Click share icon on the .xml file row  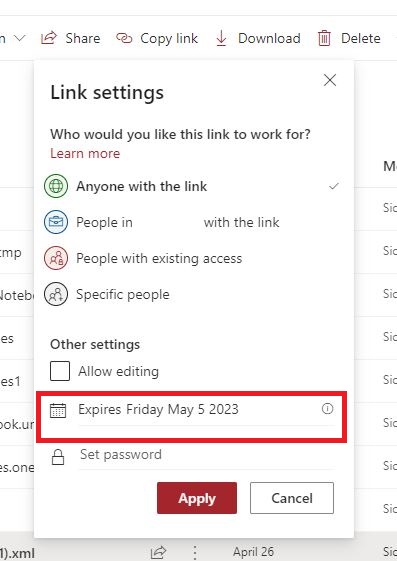click(158, 552)
